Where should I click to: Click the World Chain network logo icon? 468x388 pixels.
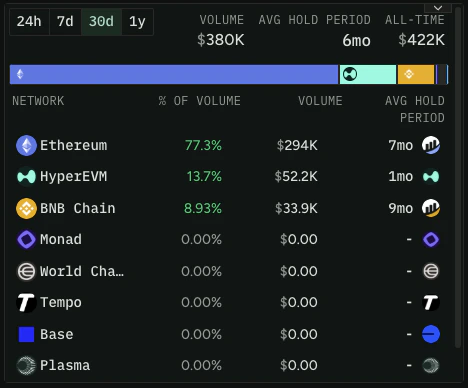pyautogui.click(x=26, y=271)
